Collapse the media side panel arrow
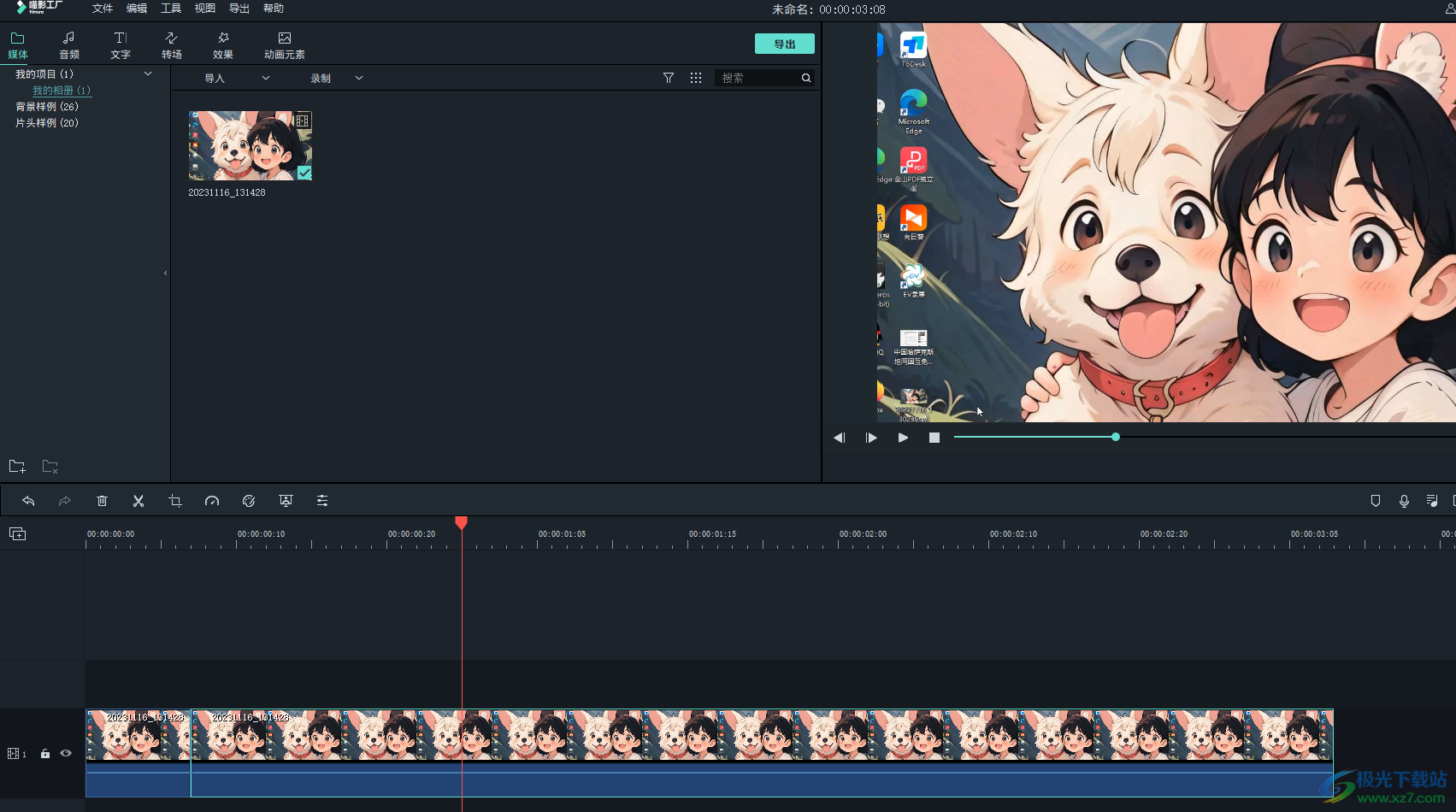 [x=165, y=274]
